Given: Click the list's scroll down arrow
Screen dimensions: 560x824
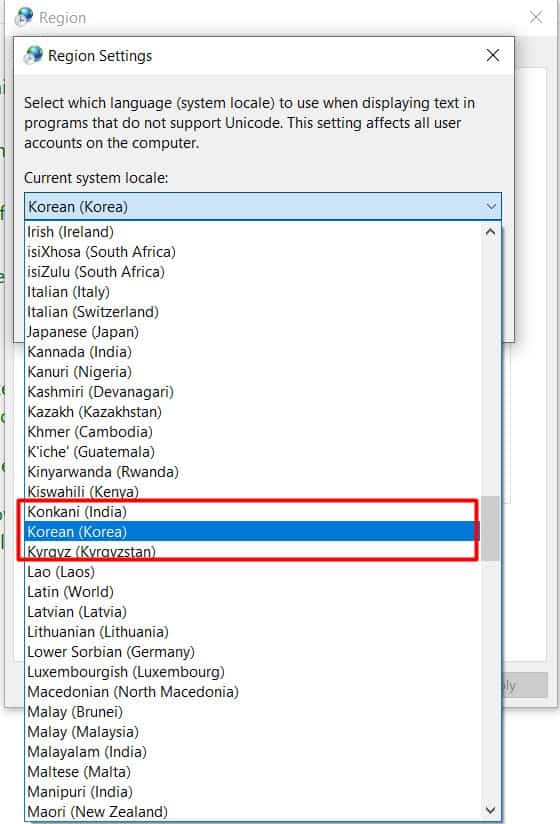Looking at the screenshot, I should 490,810.
